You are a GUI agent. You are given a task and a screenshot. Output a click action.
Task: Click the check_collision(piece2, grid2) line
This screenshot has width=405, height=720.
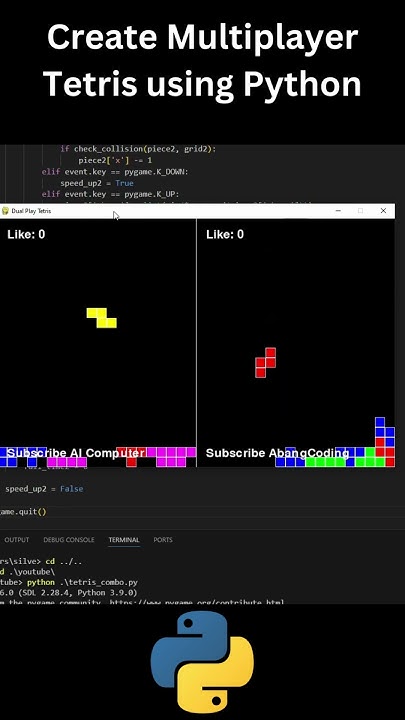138,149
